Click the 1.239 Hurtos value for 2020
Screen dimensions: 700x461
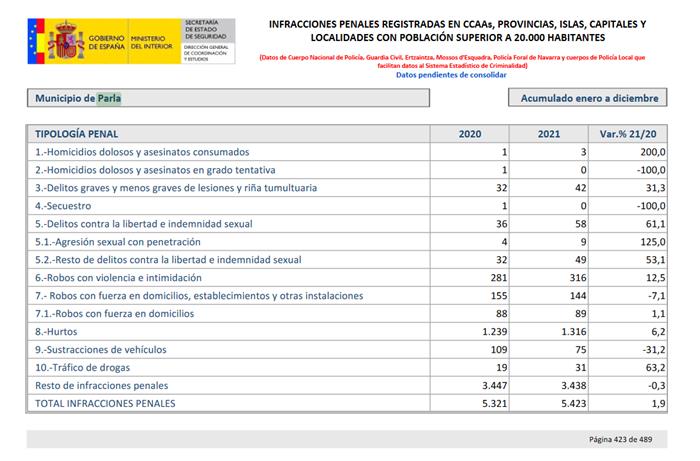click(493, 331)
